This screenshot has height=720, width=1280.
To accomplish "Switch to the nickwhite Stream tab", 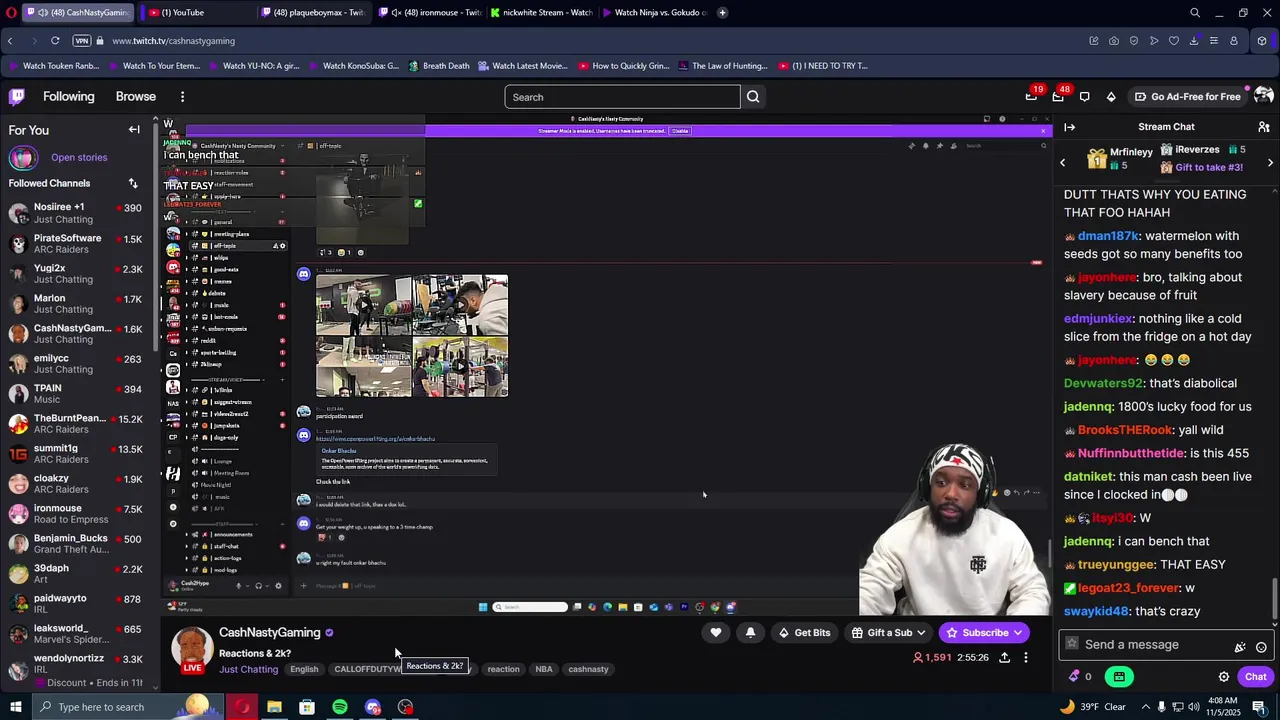I will pyautogui.click(x=542, y=13).
